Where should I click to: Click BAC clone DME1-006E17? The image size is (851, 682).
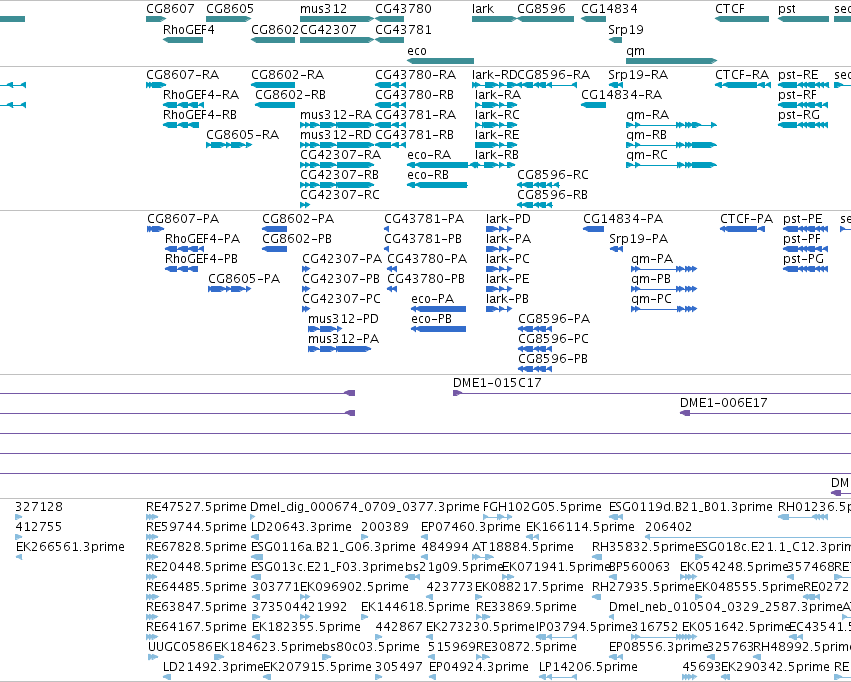(723, 404)
